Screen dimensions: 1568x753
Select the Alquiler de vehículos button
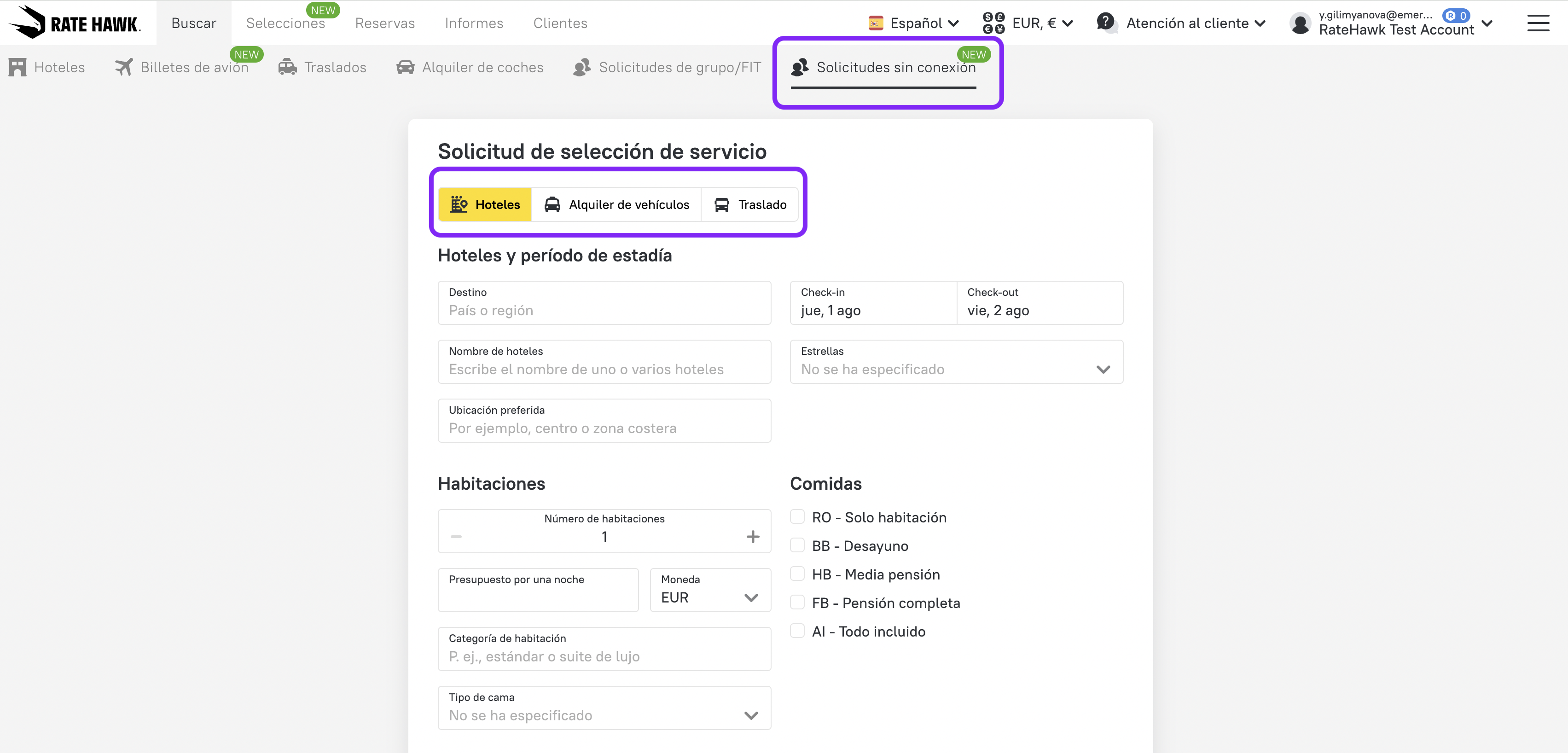[616, 204]
